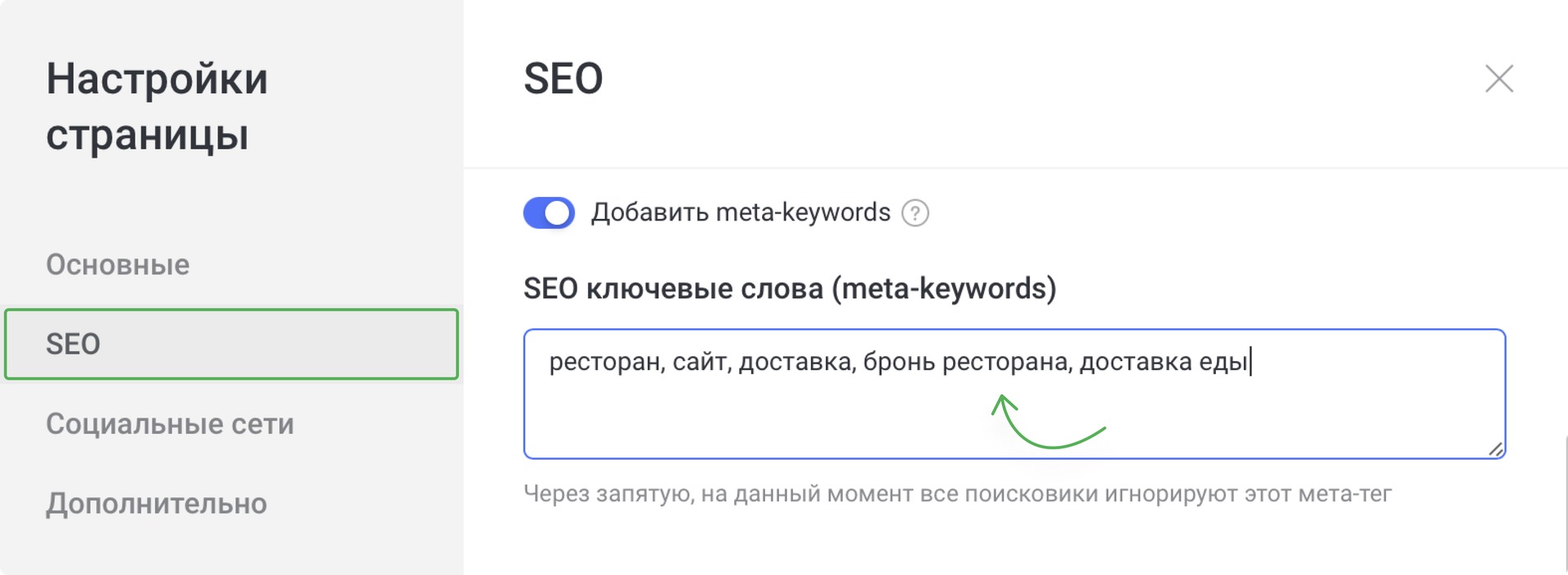Close the SEO settings panel with the X
1568x575 pixels.
pos(1499,79)
